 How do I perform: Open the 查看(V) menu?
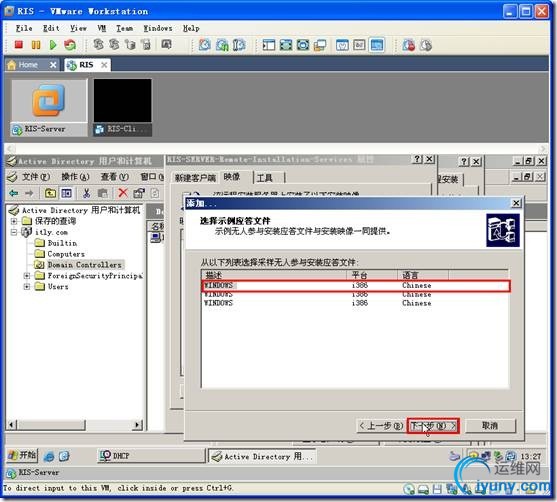click(114, 177)
